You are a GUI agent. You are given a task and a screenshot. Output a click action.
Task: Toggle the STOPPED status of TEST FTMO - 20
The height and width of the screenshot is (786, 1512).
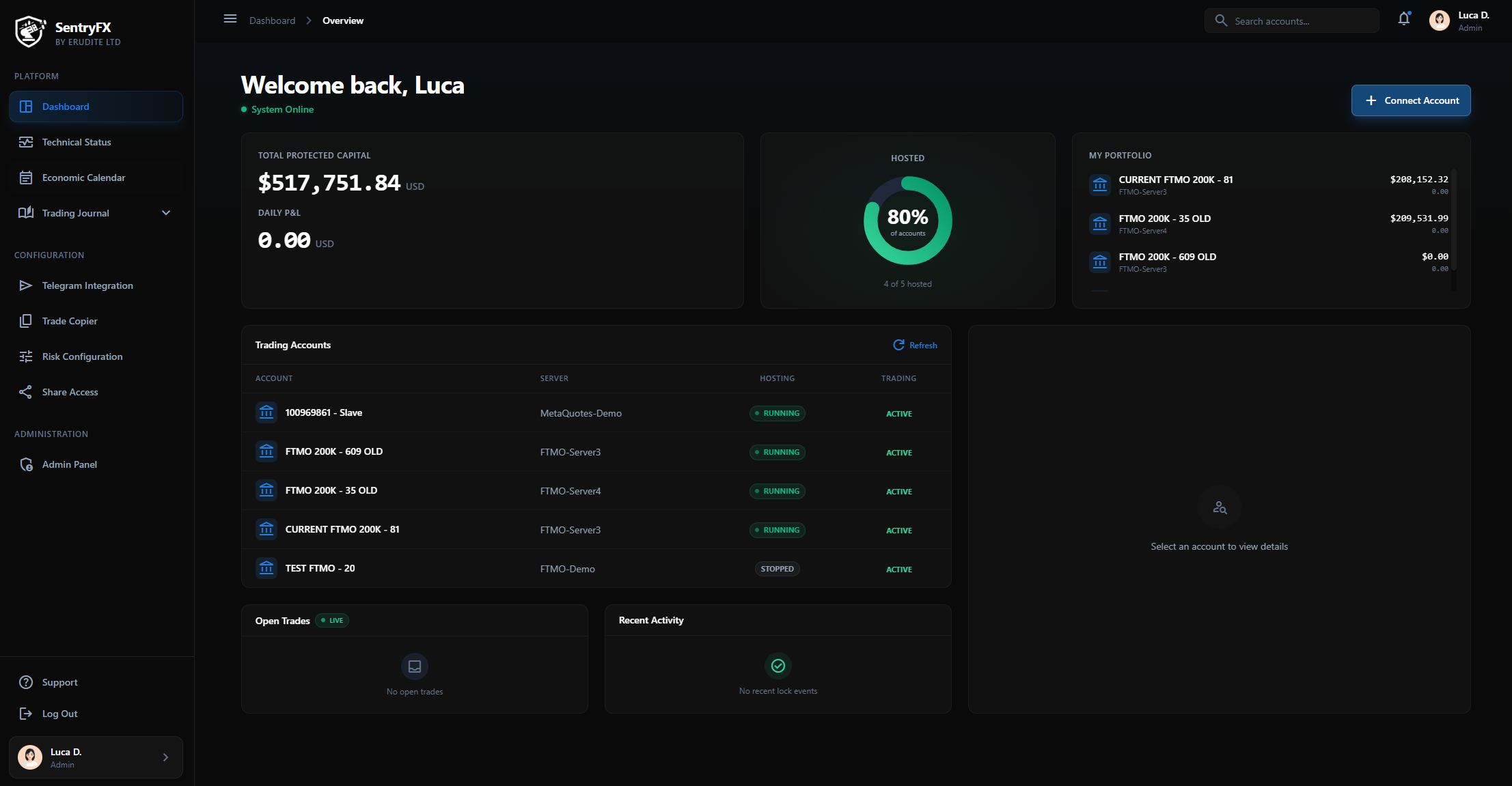coord(777,568)
